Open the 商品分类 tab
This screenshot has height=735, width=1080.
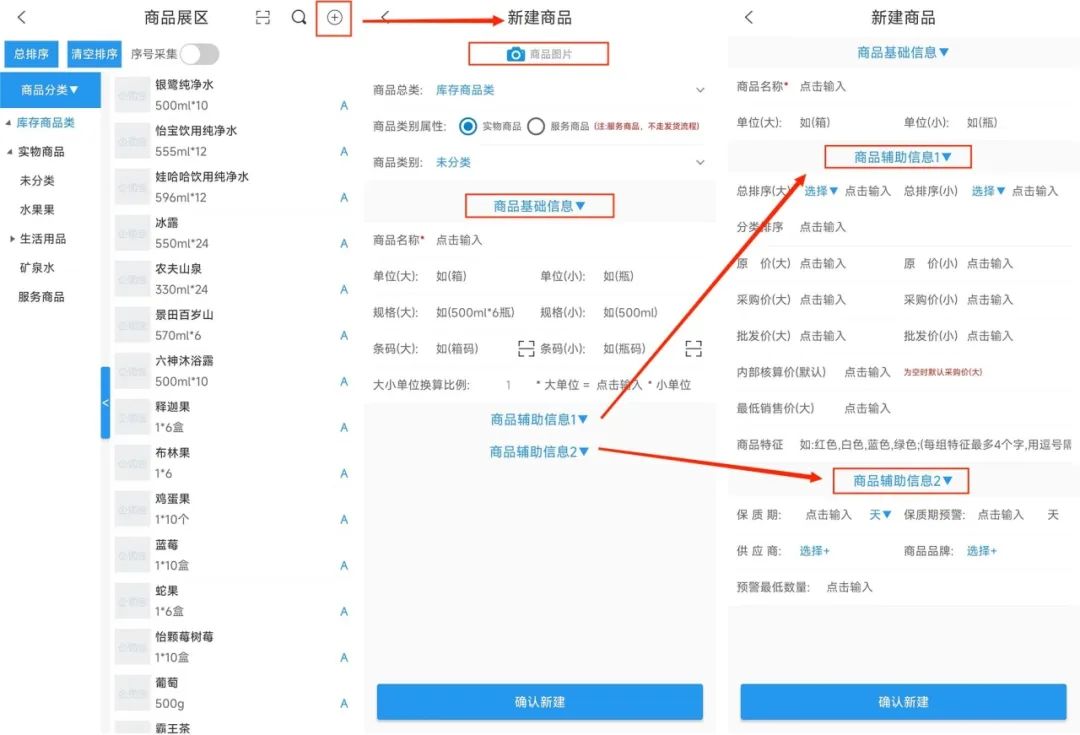pos(50,90)
